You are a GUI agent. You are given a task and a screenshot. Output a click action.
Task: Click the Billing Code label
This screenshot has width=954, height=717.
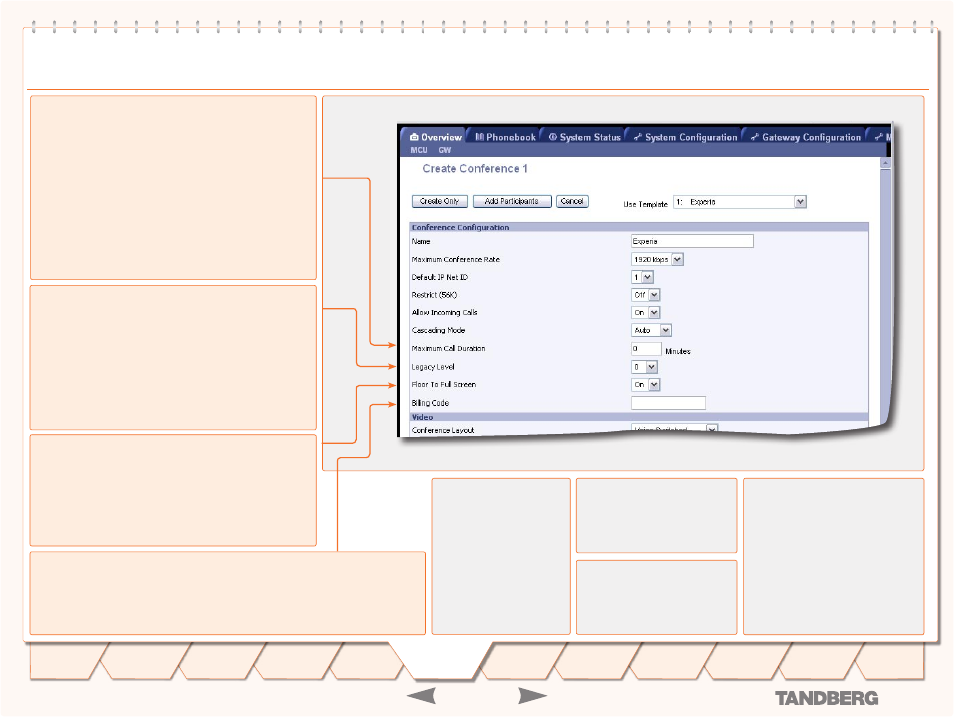click(x=430, y=403)
